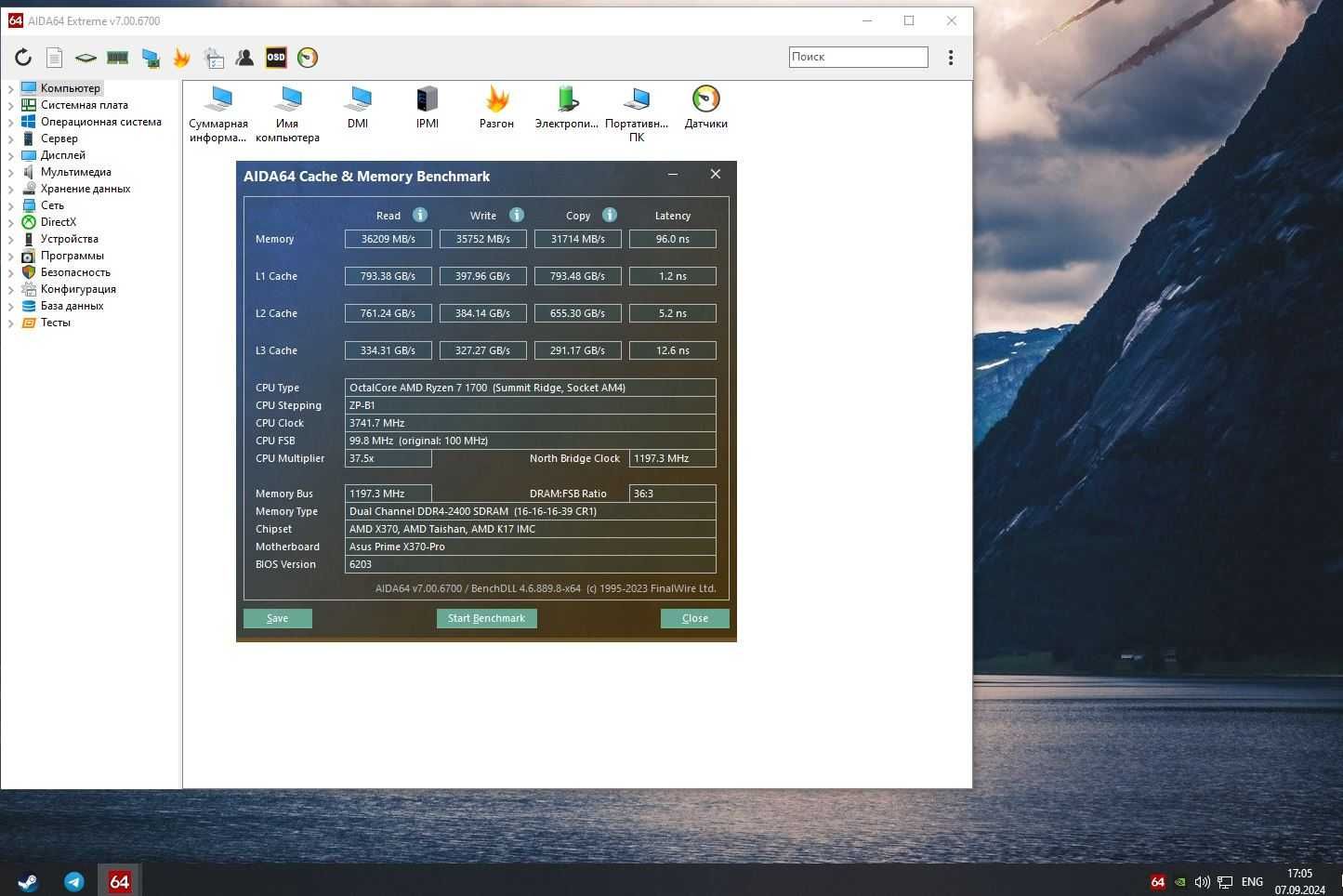This screenshot has height=896, width=1343.
Task: Click the AIDA64 taskbar button
Action: point(120,881)
